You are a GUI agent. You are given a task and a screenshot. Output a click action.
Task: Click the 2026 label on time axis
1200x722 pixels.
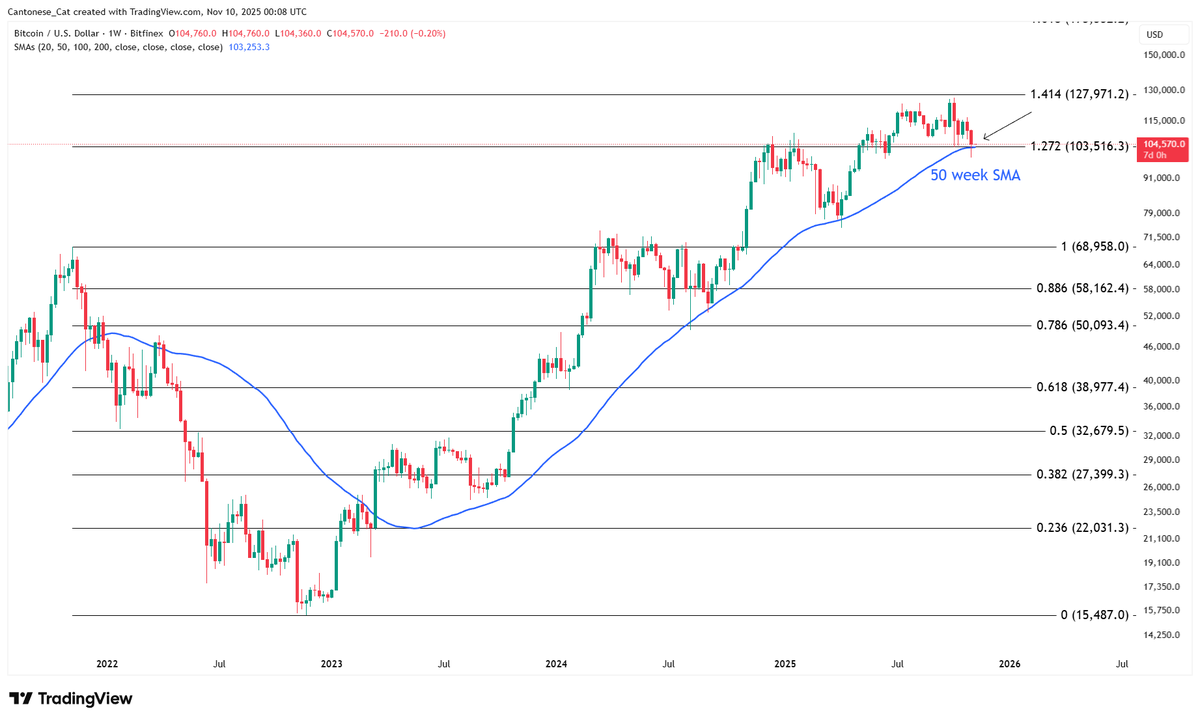1010,663
